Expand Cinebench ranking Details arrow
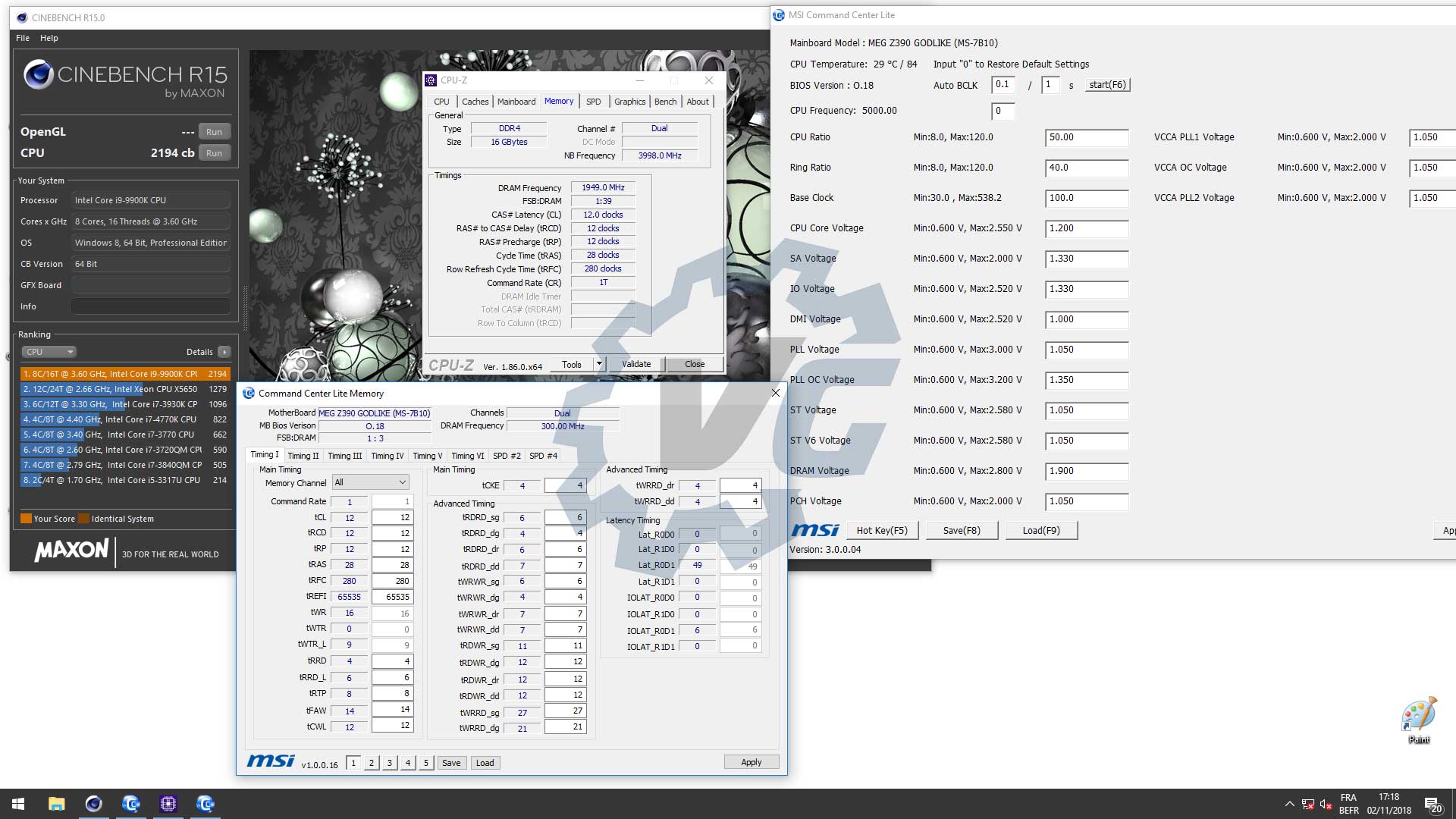Viewport: 1456px width, 819px height. 224,352
